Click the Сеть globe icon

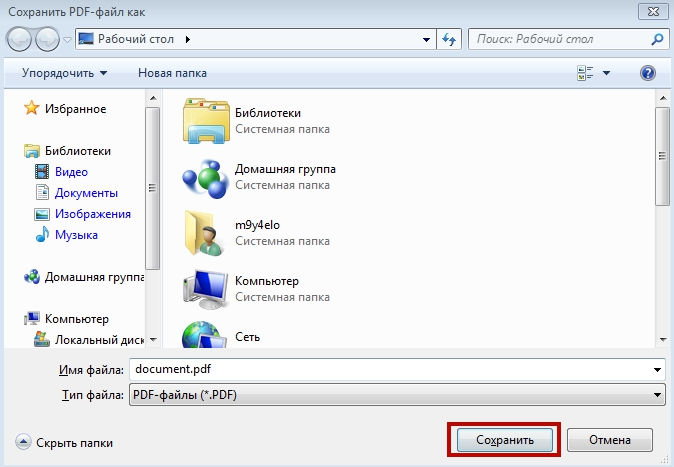point(205,335)
